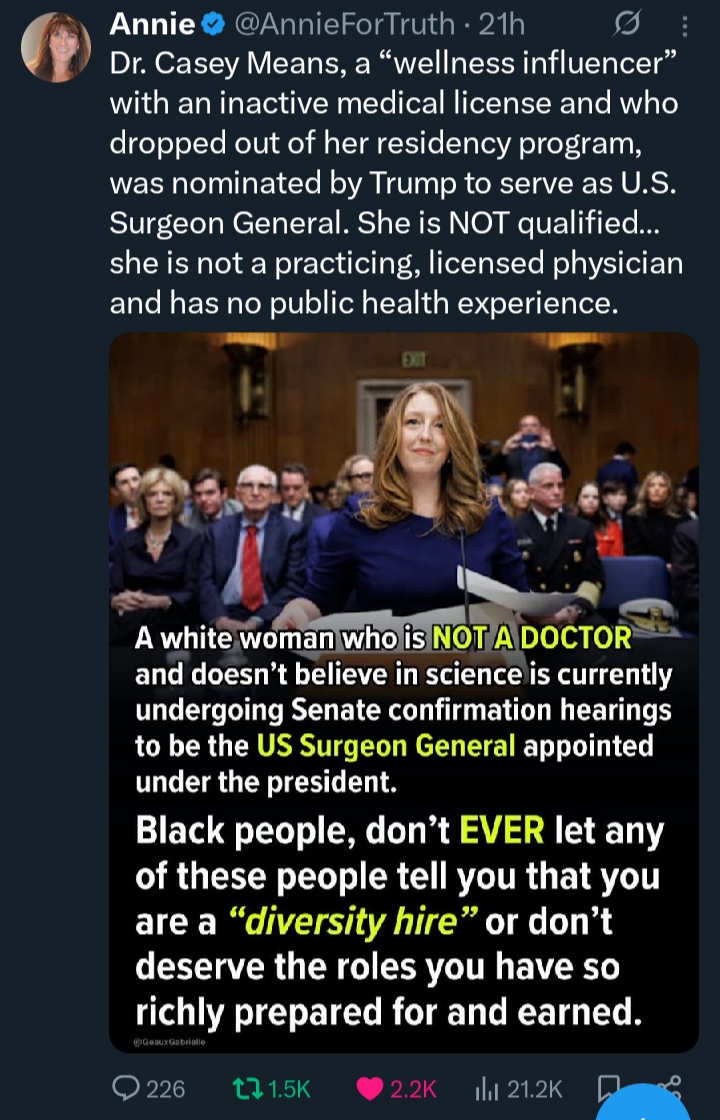
Task: Tap the 226 replies count
Action: (x=166, y=1089)
